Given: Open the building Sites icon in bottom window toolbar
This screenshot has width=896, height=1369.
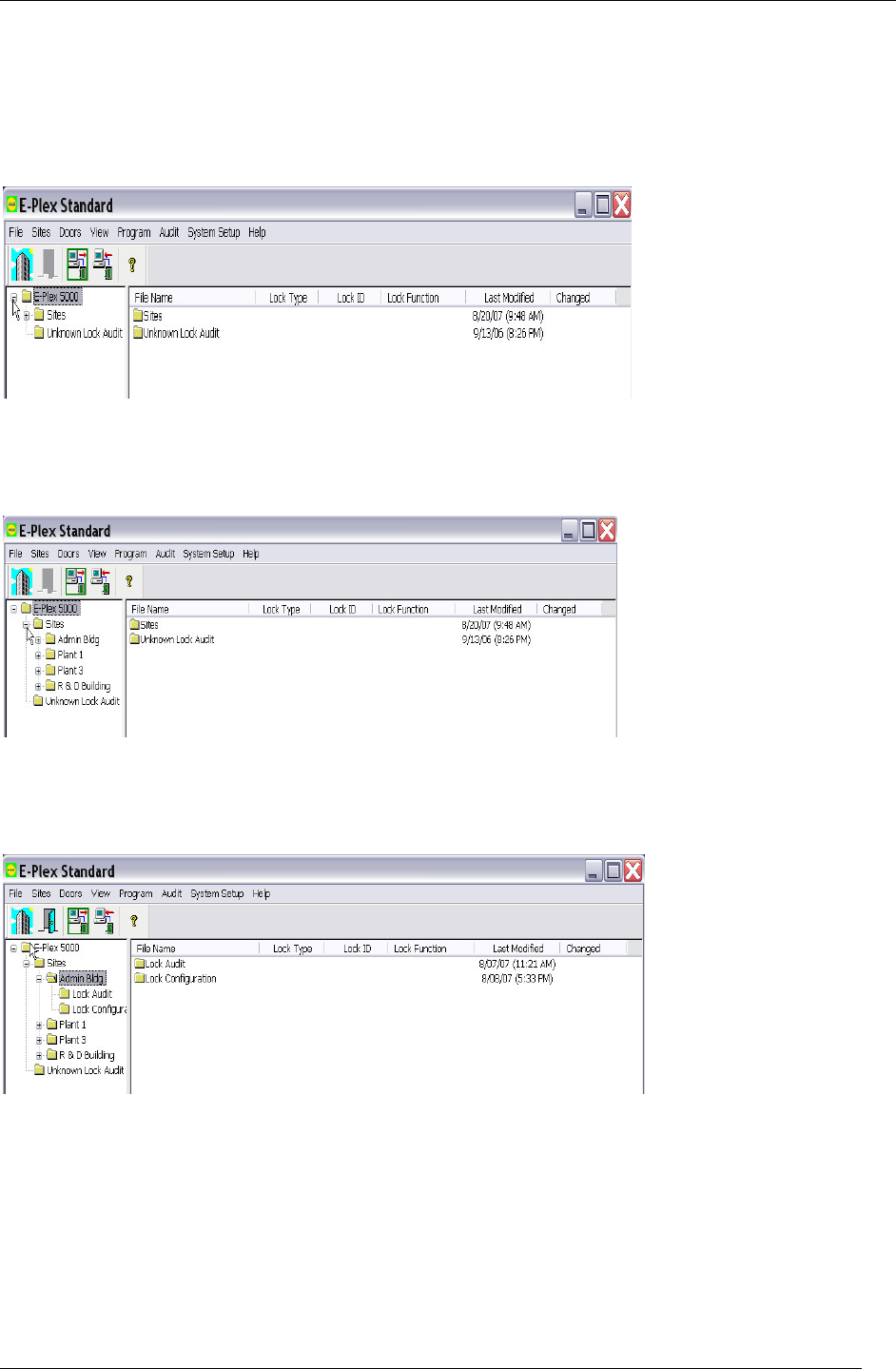Looking at the screenshot, I should click(x=21, y=920).
